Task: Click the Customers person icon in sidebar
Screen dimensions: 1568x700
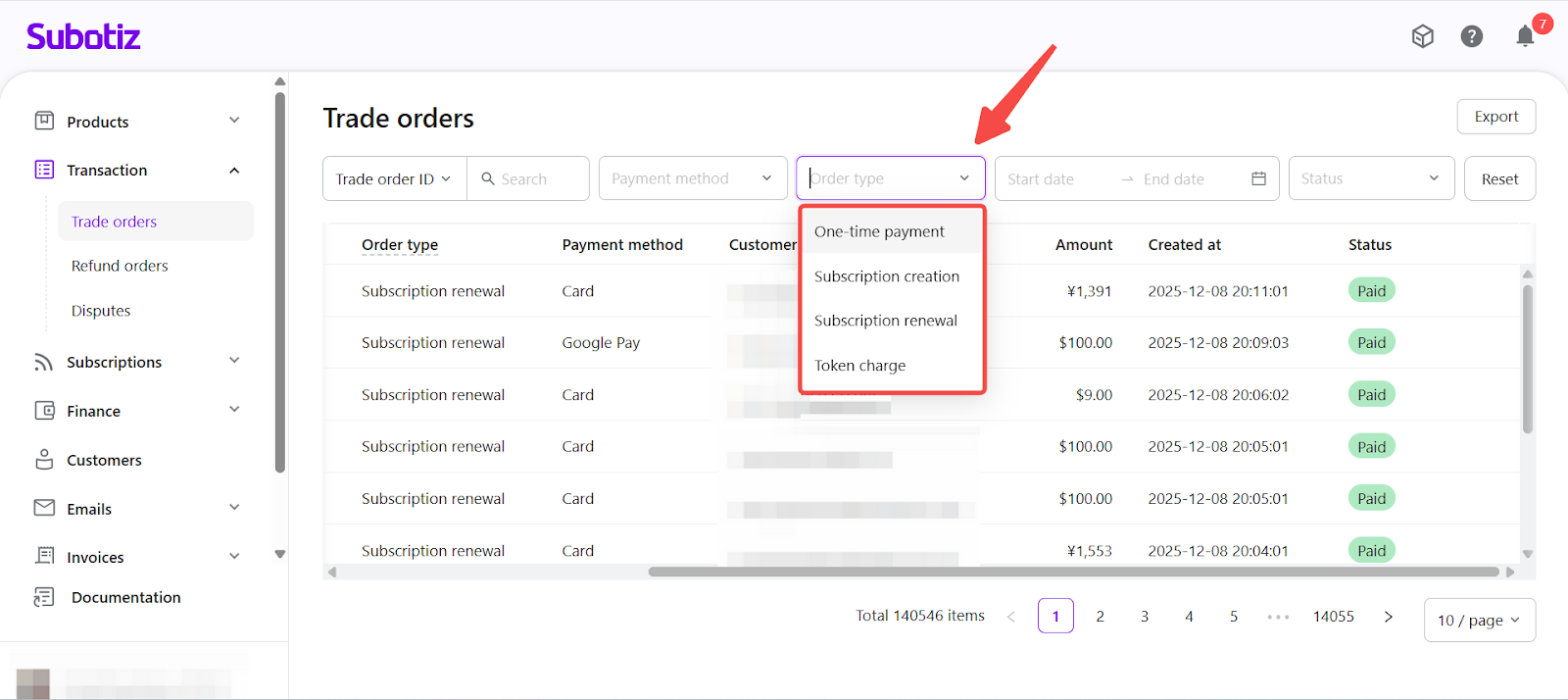Action: [44, 460]
